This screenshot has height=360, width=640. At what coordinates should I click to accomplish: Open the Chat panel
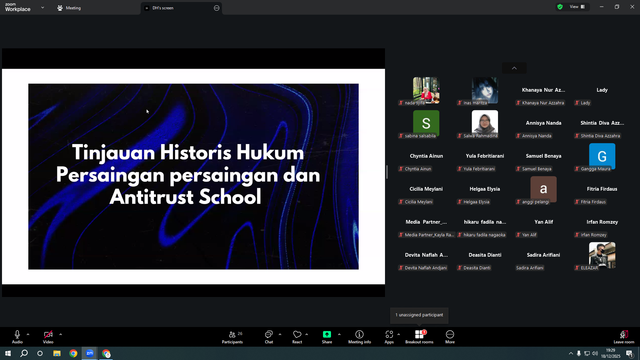click(269, 337)
